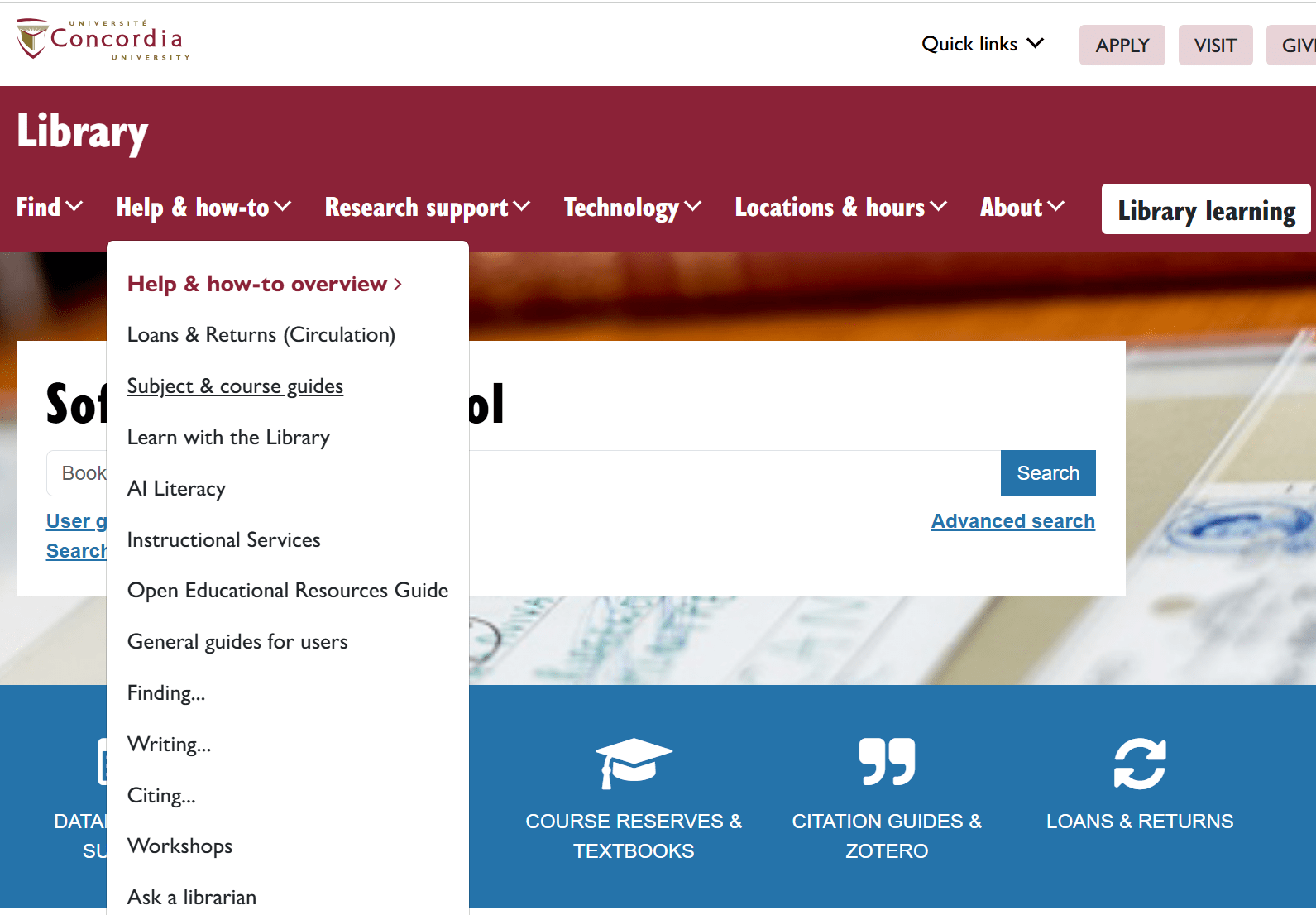Click the graduation cap Course Reserves icon
This screenshot has width=1316, height=915.
tap(634, 763)
